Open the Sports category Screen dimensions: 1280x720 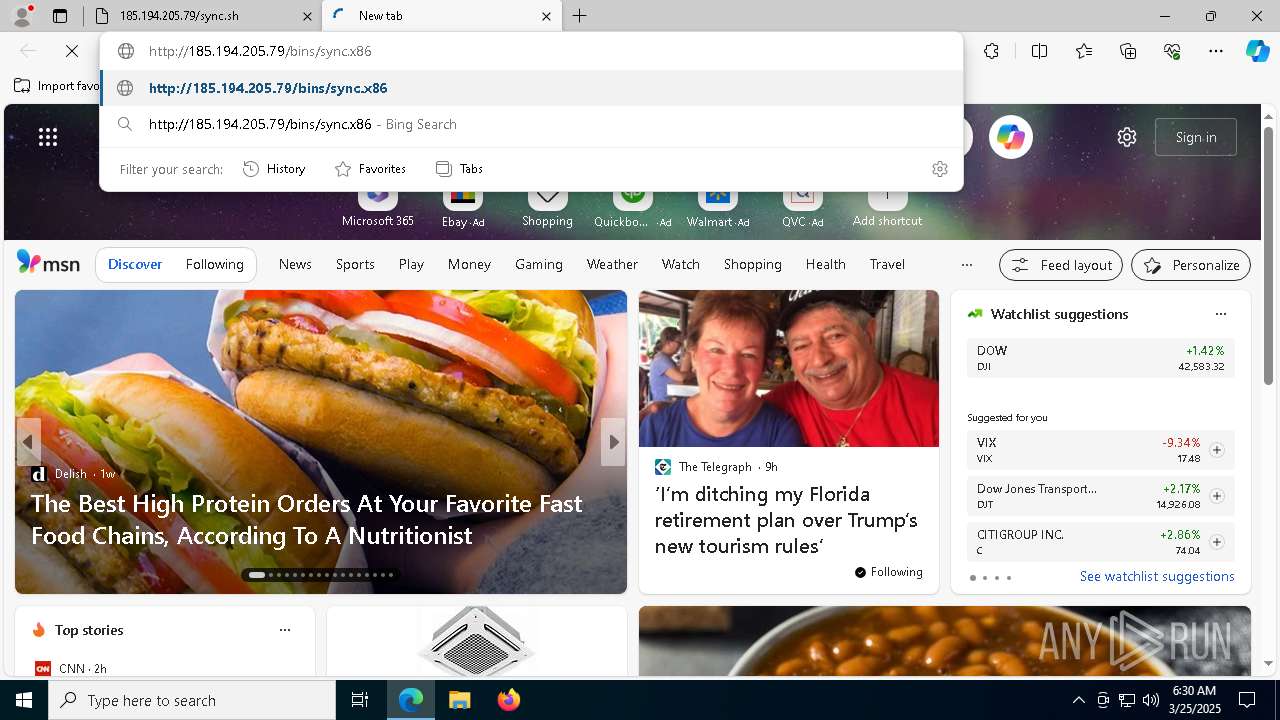tap(355, 265)
